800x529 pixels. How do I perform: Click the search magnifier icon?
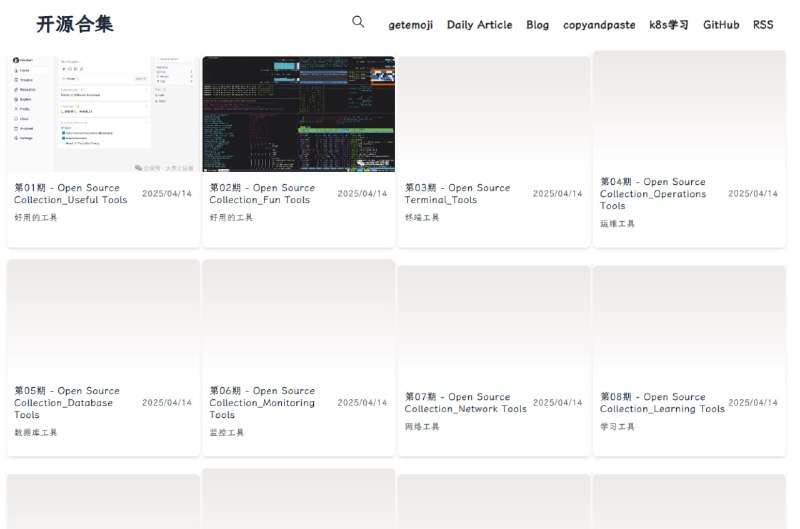(358, 22)
